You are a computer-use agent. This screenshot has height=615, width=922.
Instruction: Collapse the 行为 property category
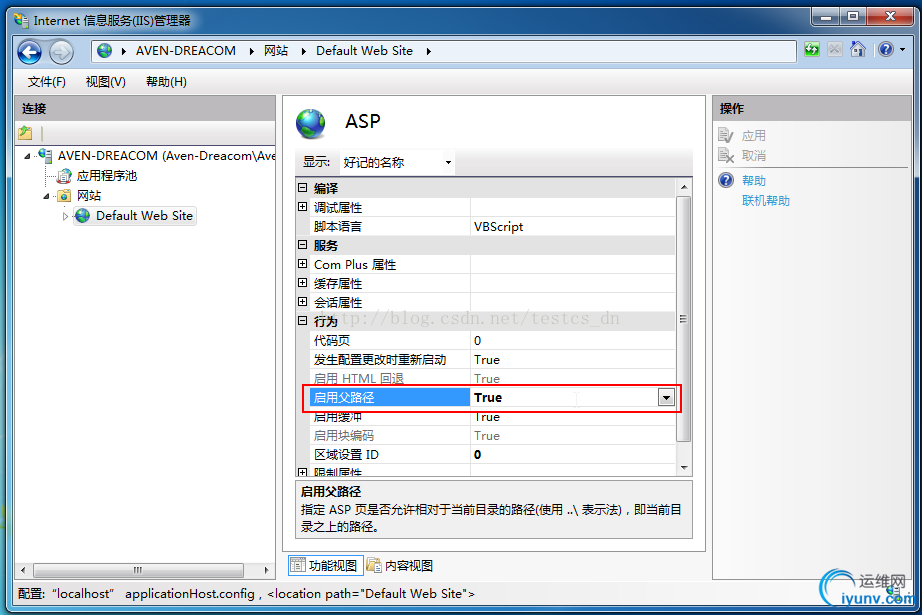click(302, 320)
